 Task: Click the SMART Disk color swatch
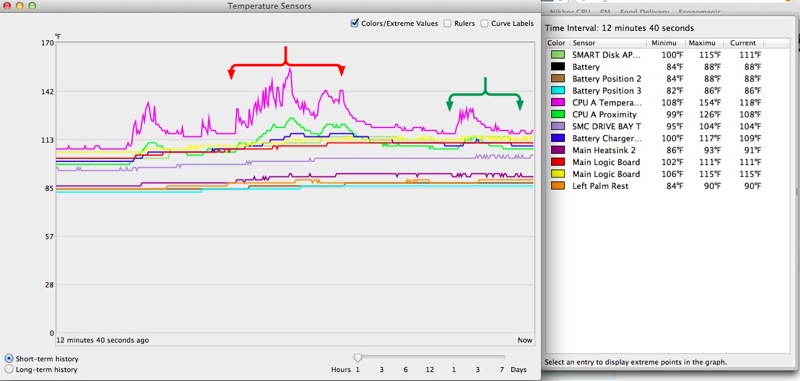558,55
